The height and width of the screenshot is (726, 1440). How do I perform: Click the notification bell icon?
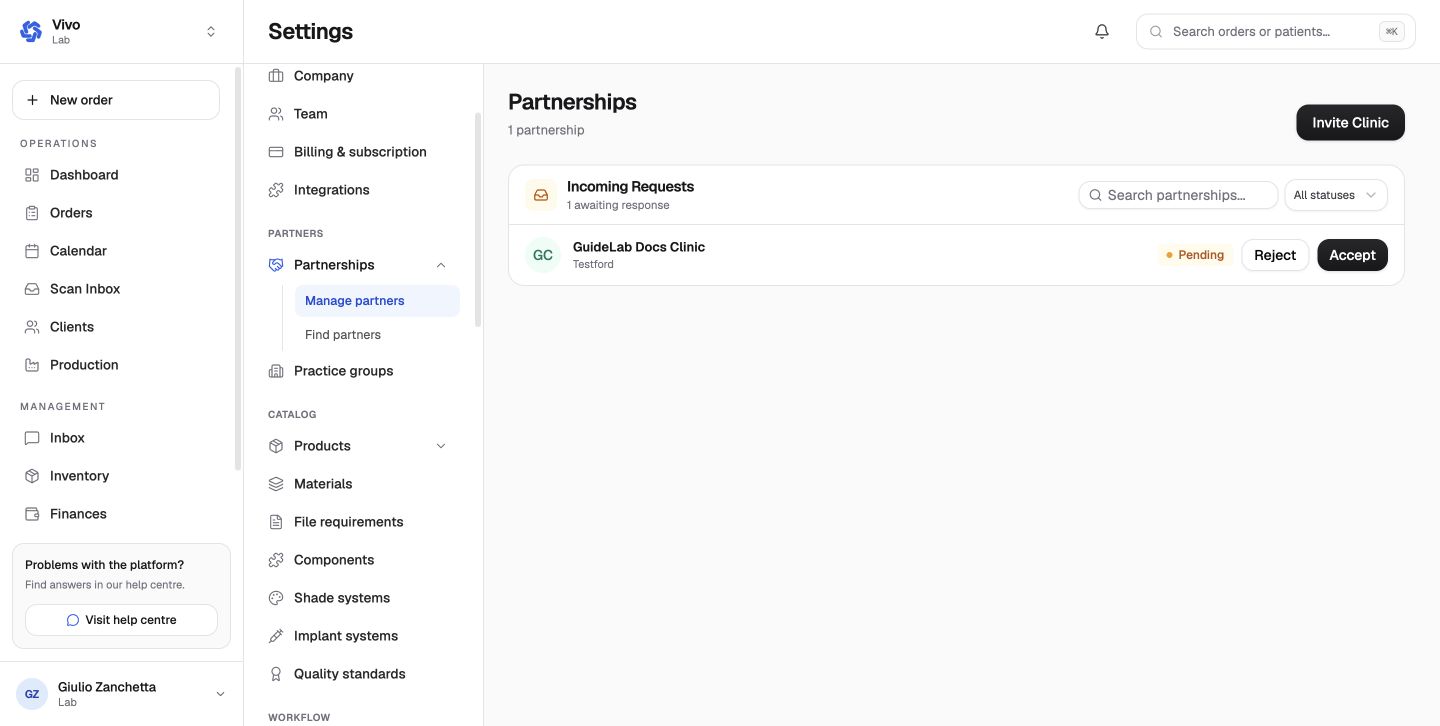pyautogui.click(x=1102, y=31)
